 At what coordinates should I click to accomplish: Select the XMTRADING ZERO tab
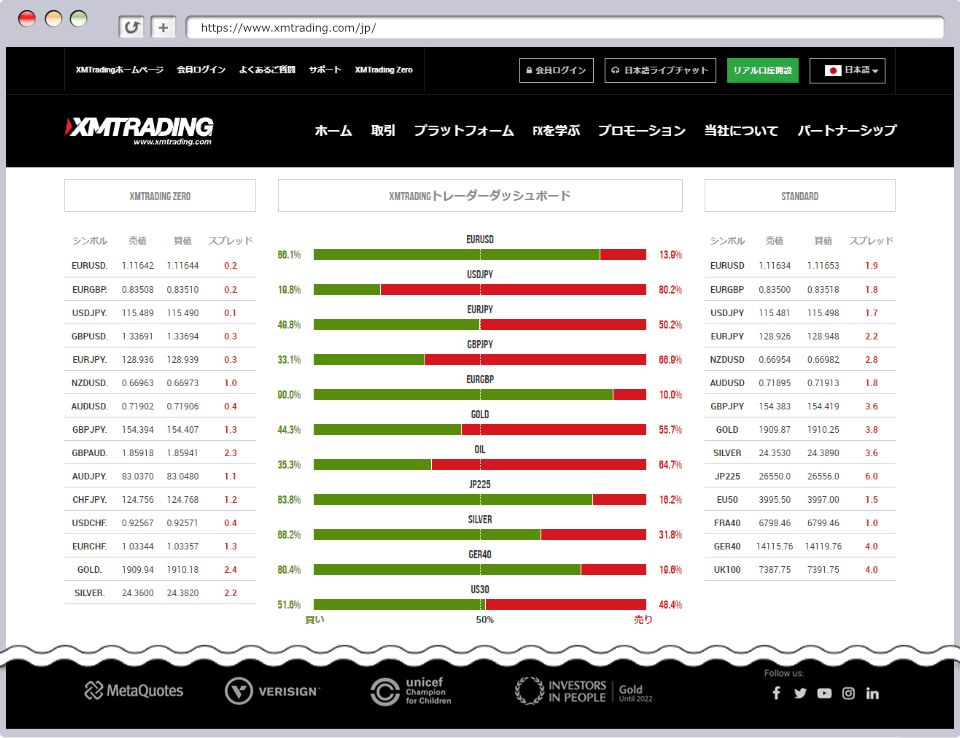tap(160, 196)
